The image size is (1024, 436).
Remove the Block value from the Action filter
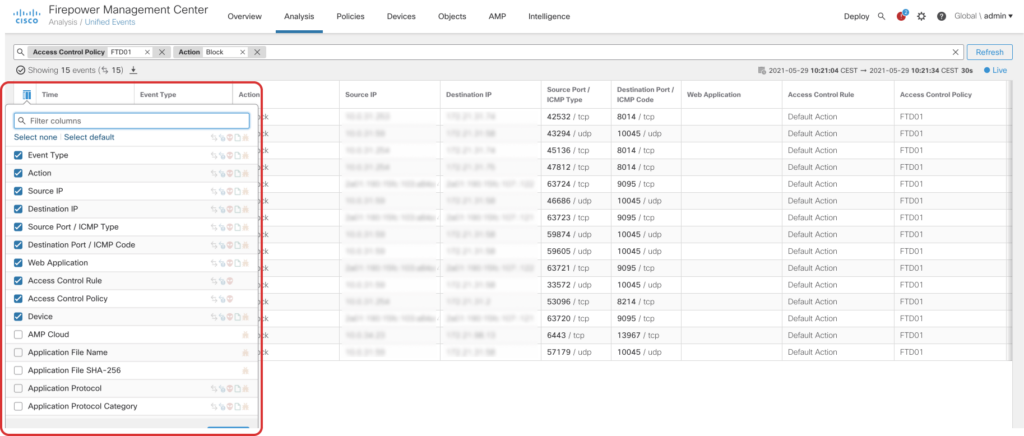243,52
